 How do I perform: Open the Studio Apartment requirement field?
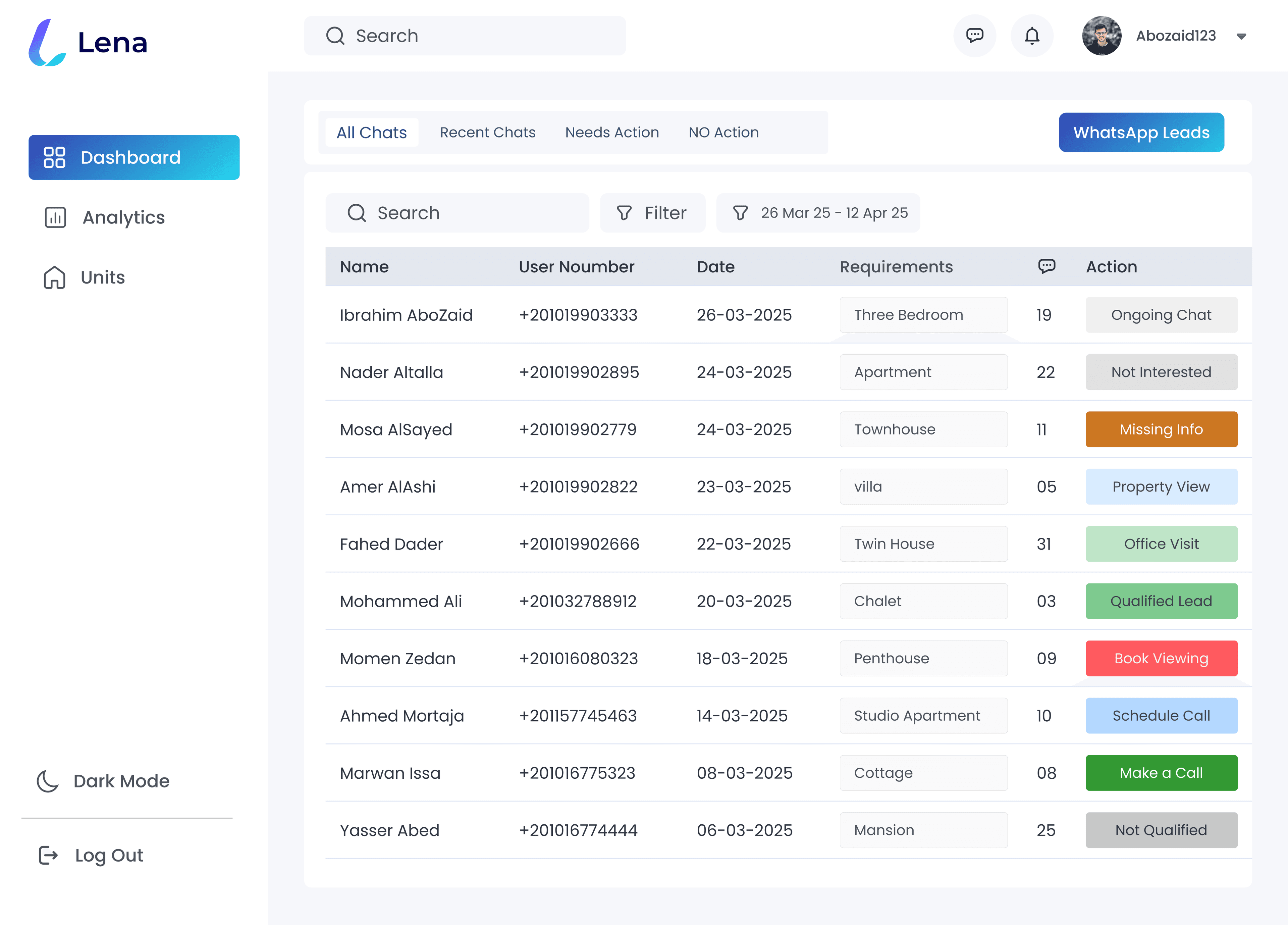click(x=923, y=716)
